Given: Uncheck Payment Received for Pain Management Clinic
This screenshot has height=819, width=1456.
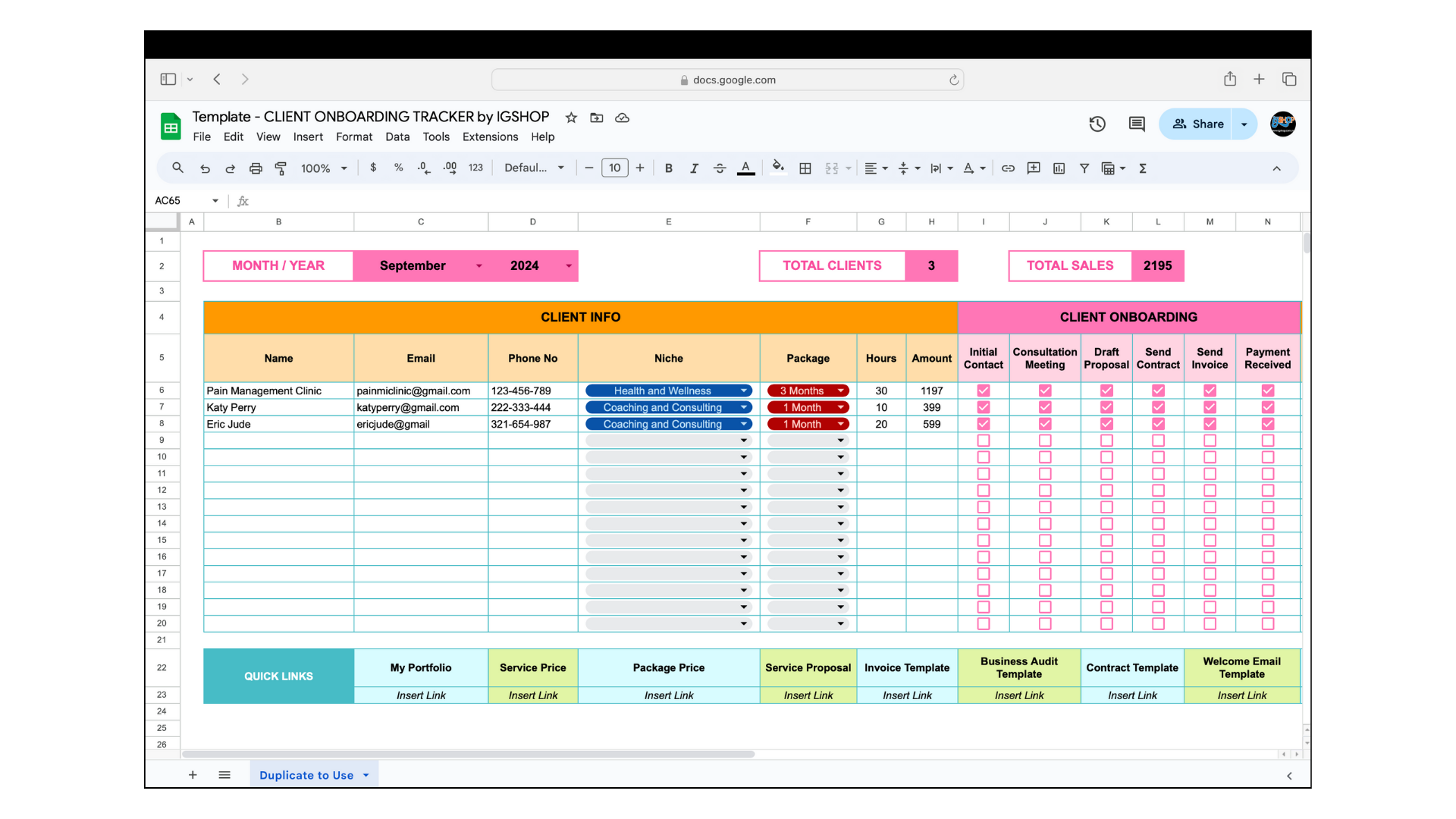Looking at the screenshot, I should (x=1268, y=391).
